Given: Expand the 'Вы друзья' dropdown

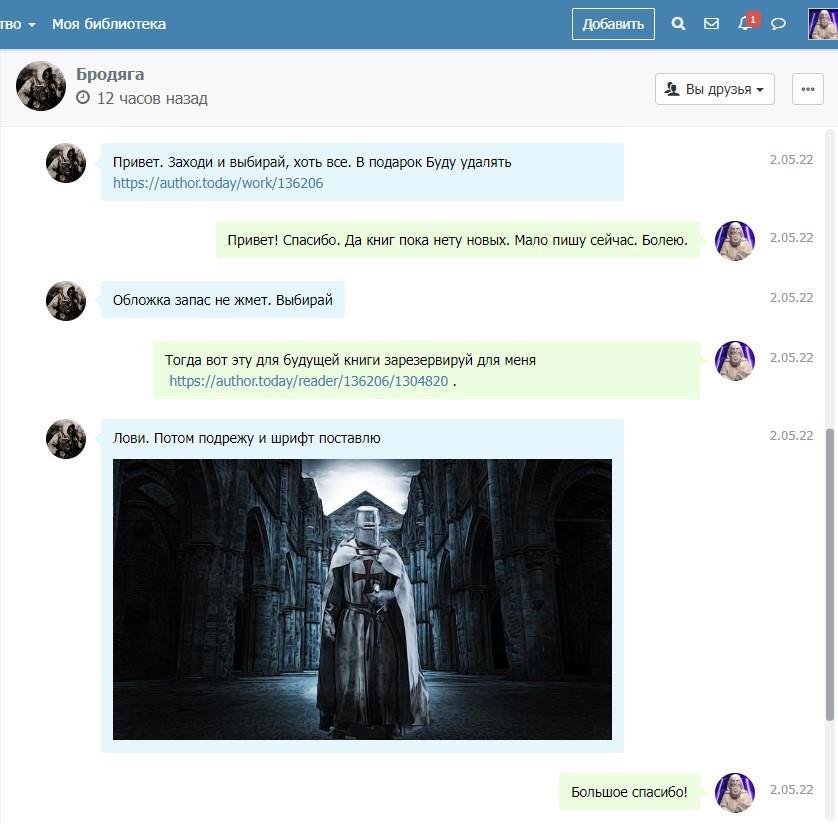Looking at the screenshot, I should pos(714,89).
